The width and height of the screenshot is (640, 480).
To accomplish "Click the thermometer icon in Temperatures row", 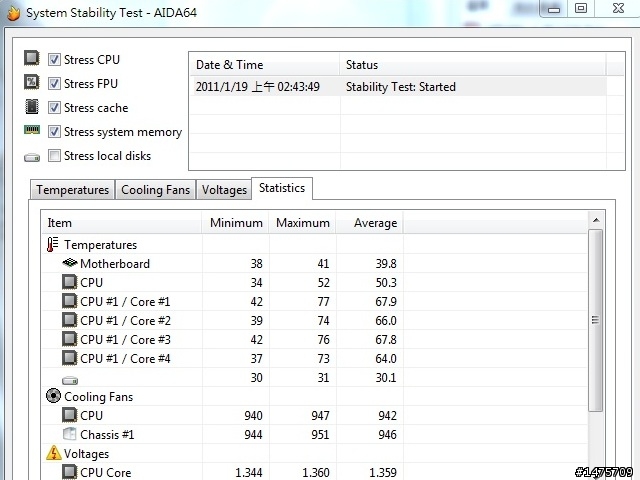I will (52, 244).
